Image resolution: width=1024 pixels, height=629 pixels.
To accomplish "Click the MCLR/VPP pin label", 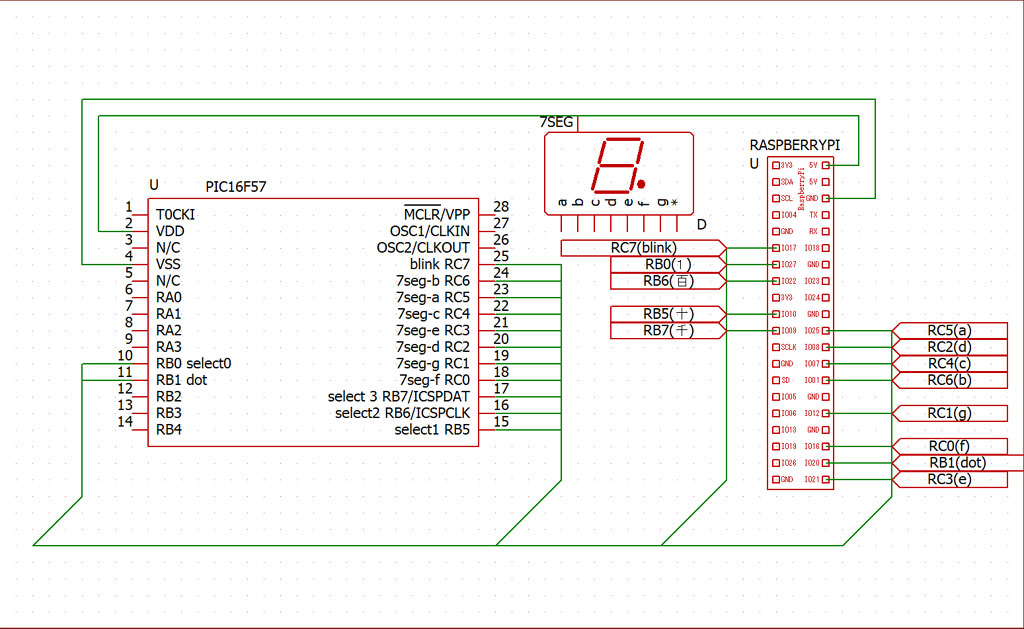I will (437, 214).
